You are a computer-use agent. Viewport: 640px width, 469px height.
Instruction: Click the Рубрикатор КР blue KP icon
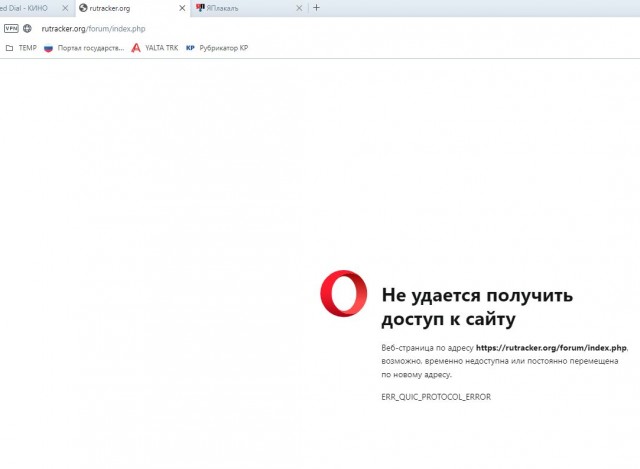click(x=190, y=48)
